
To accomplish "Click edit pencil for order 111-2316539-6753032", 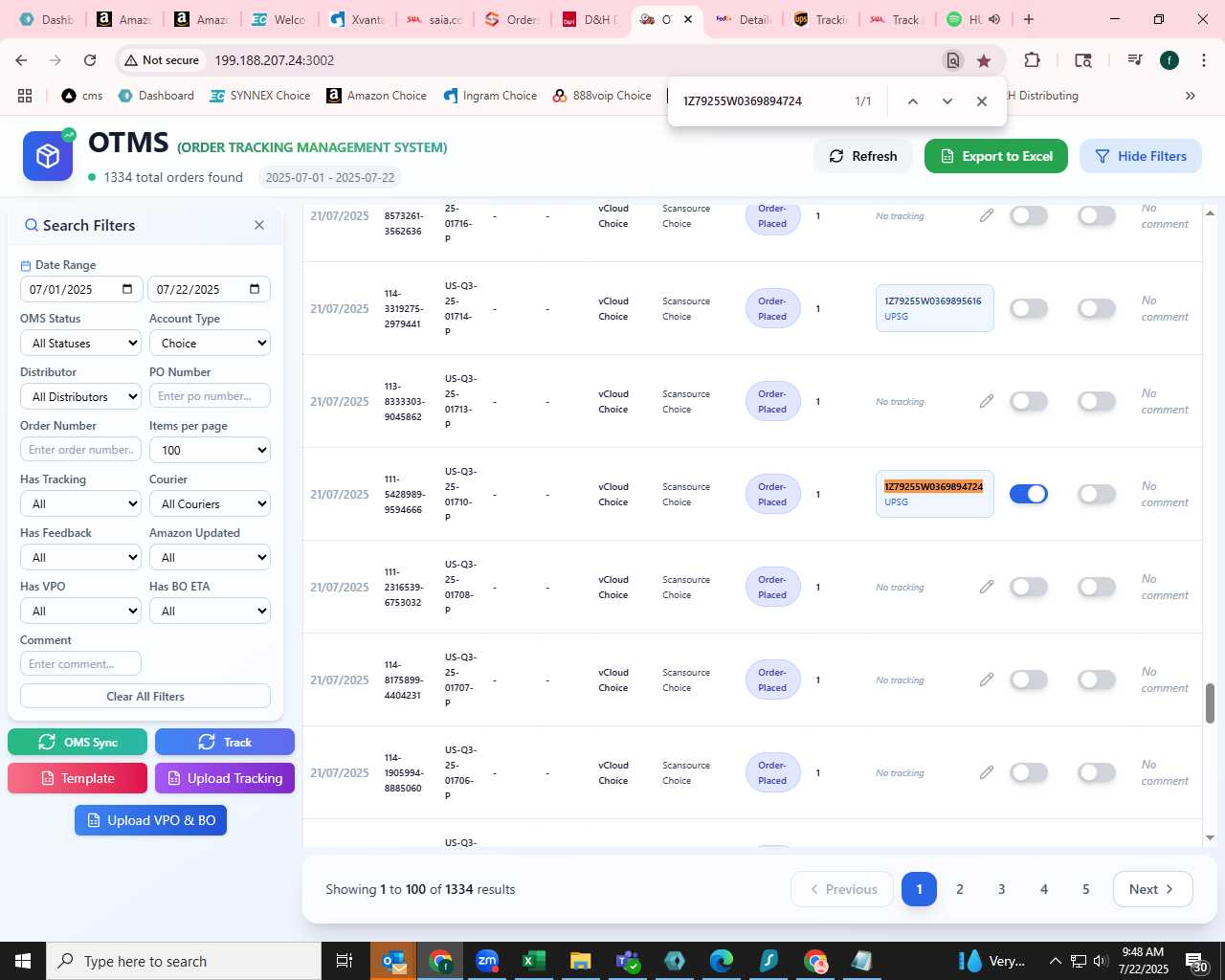I will (x=987, y=587).
